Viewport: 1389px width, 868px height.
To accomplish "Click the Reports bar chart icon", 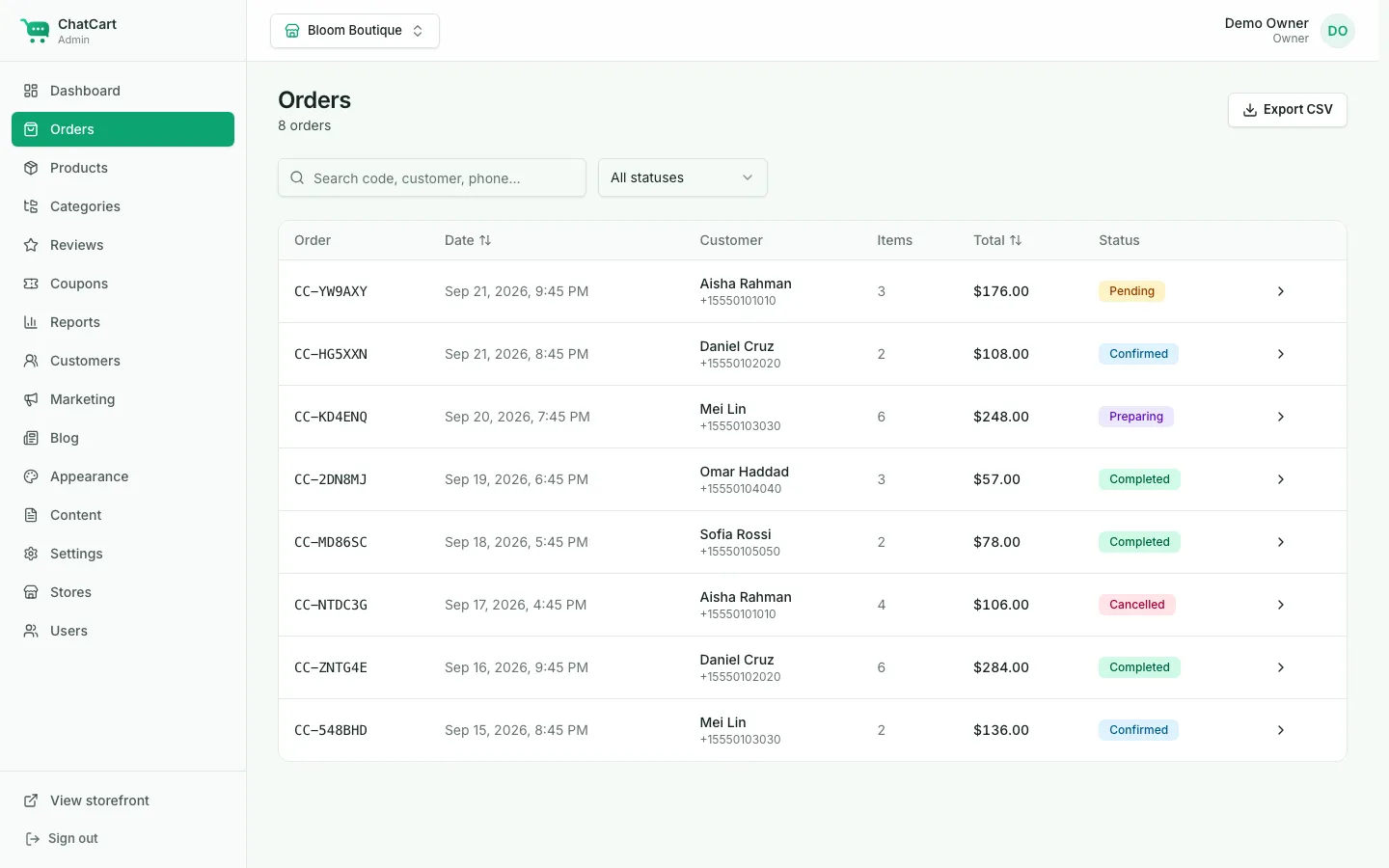I will click(x=31, y=322).
